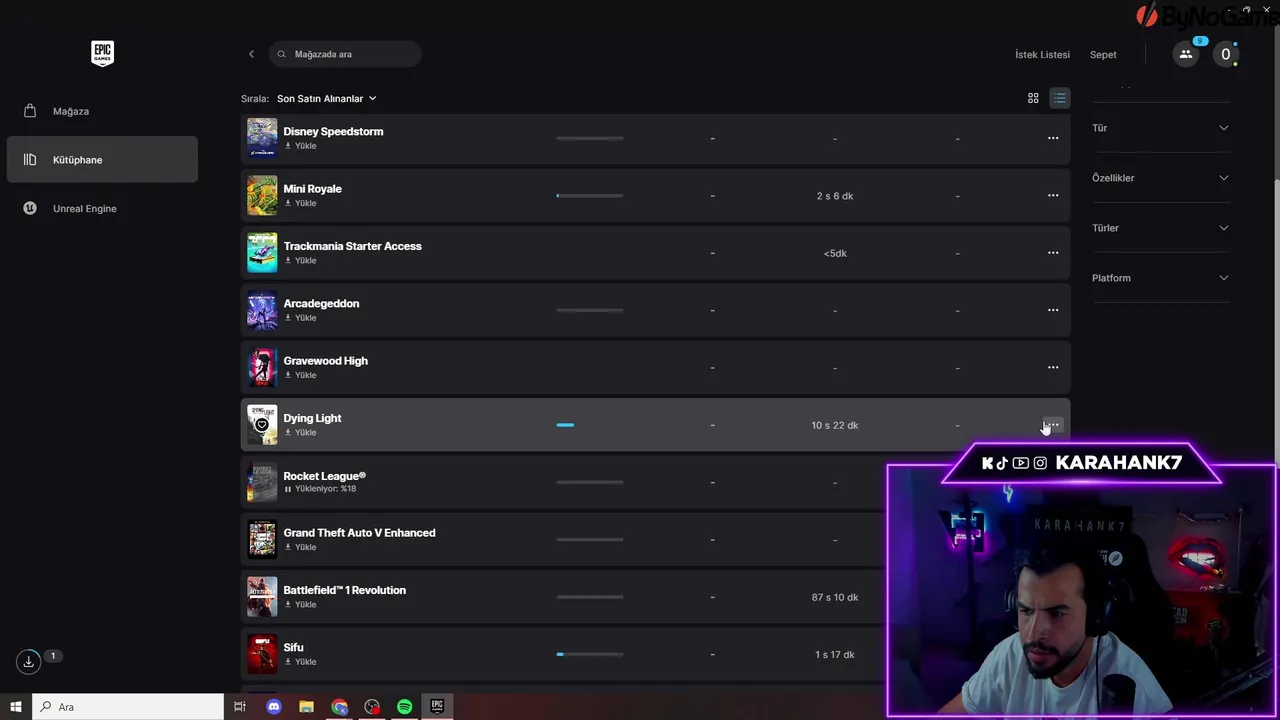Click Mini Royale thumbnail

[x=262, y=195]
